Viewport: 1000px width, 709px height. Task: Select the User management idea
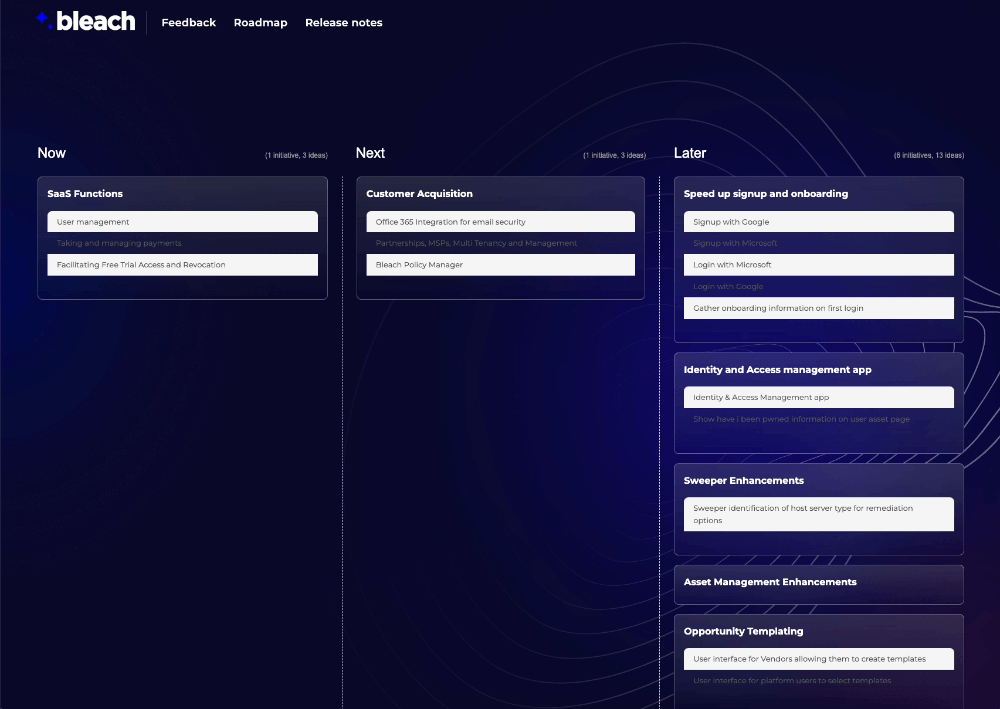coord(182,222)
